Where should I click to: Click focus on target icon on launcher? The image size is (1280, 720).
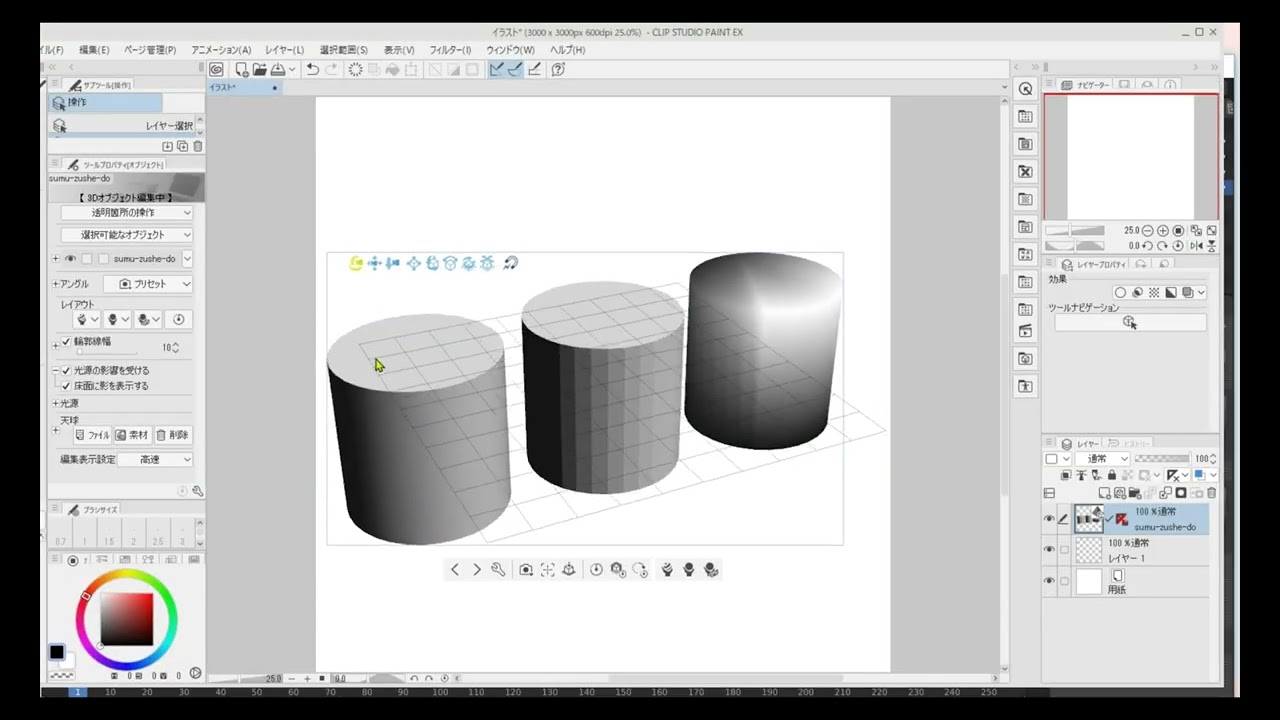(548, 569)
